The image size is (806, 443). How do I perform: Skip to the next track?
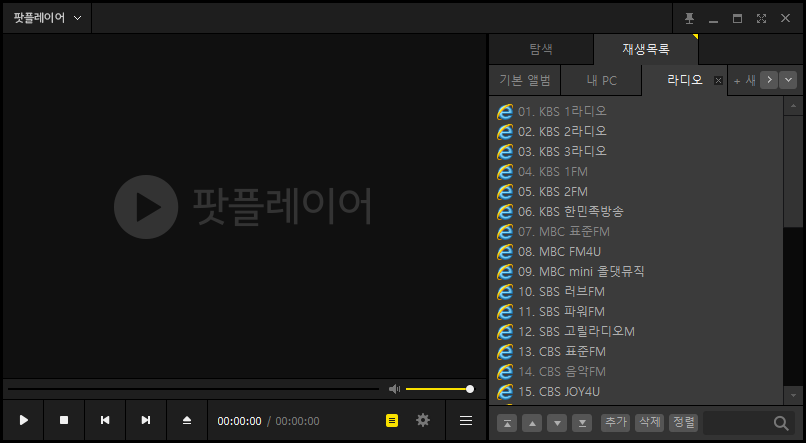[x=146, y=420]
